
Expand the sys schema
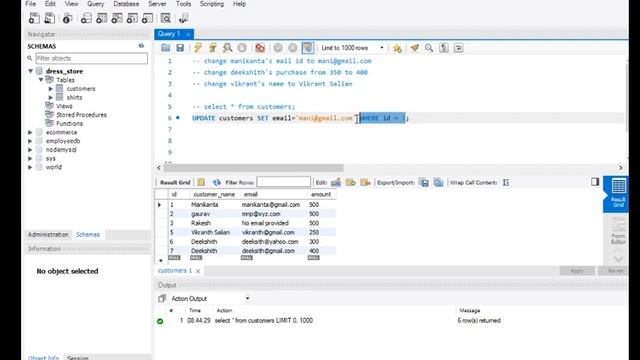tap(30, 158)
